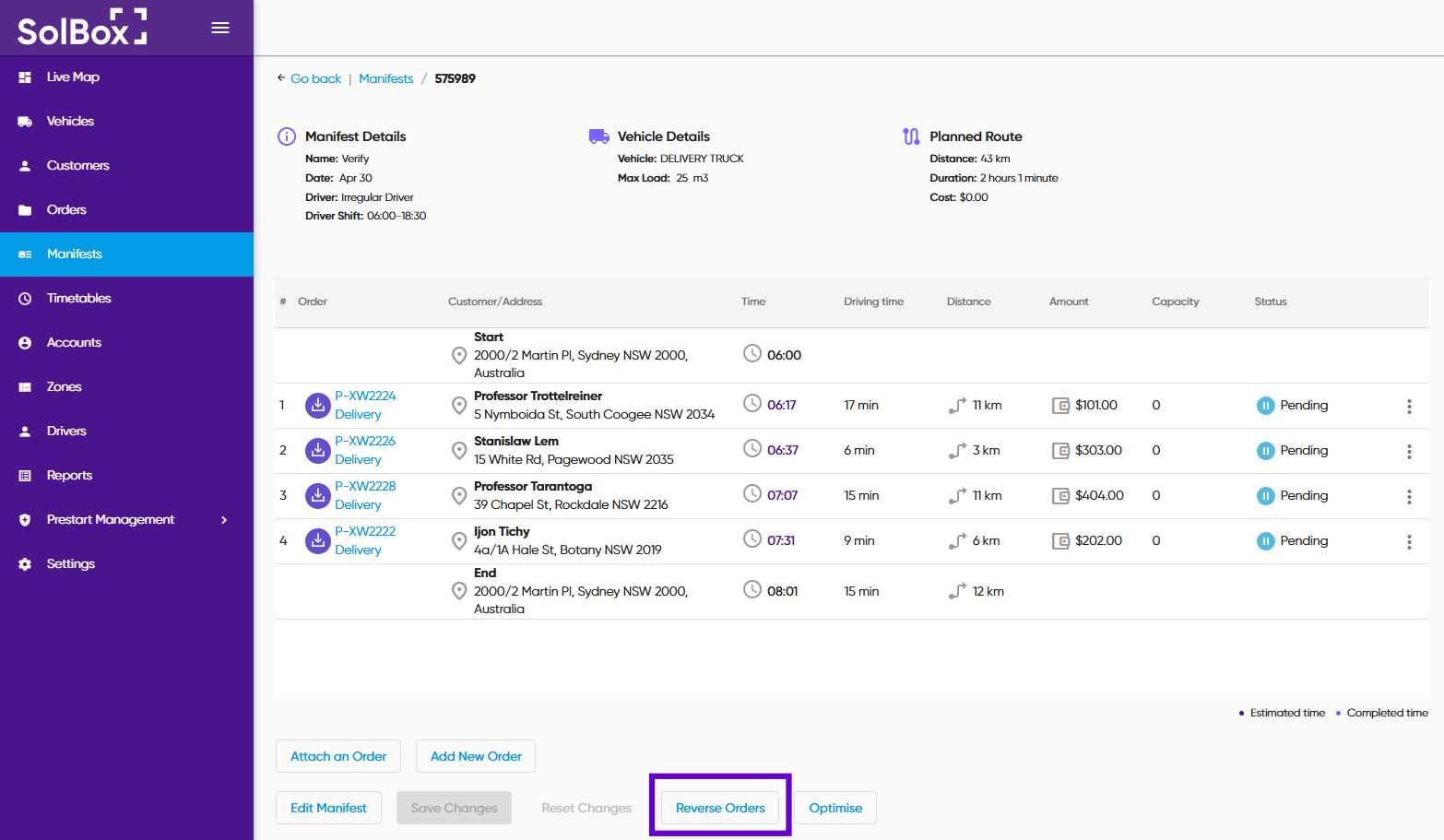Click the Attach an Order button
Screen dimensions: 1444x840
[x=338, y=756]
